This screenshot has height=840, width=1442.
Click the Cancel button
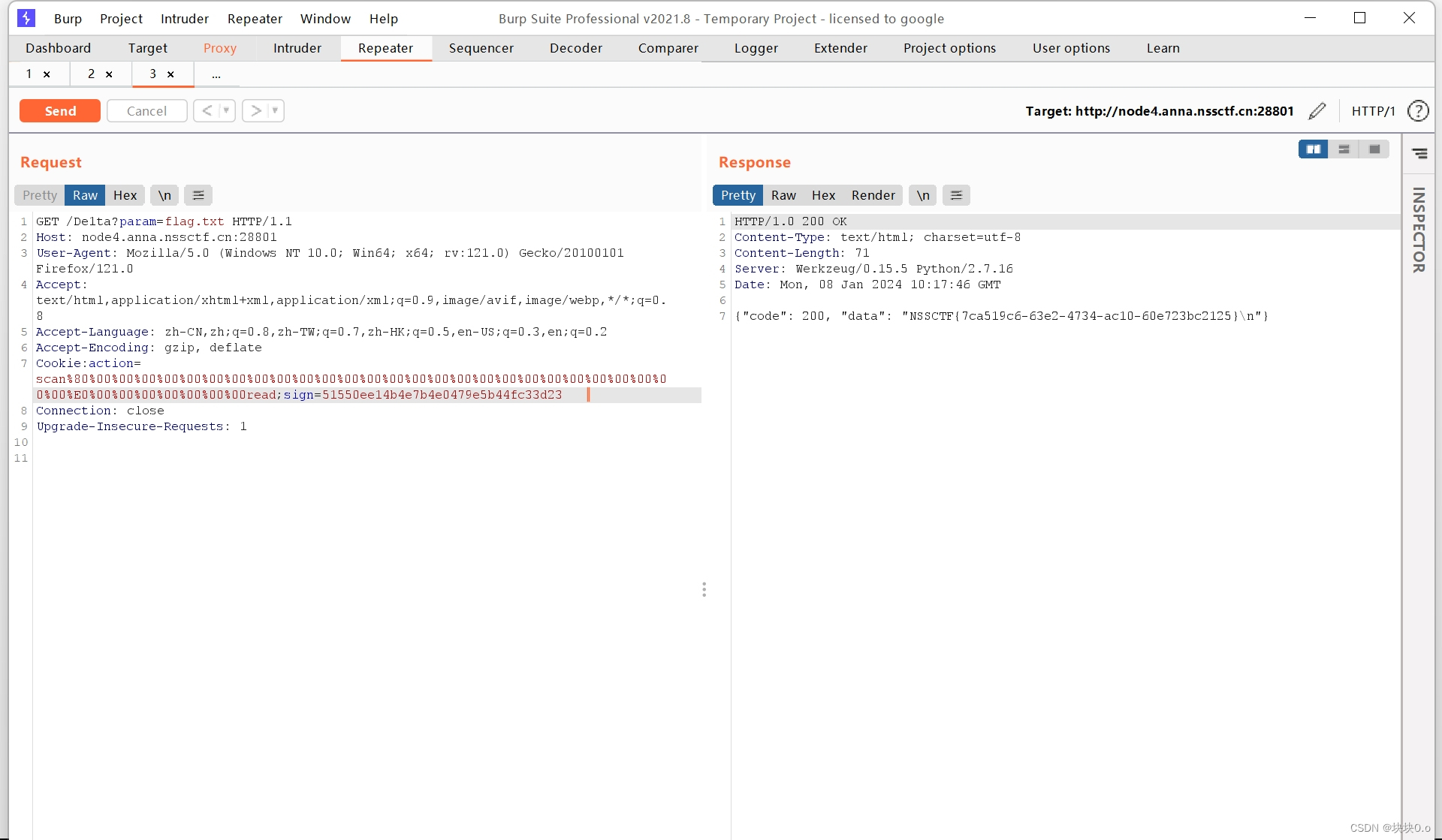pos(146,111)
